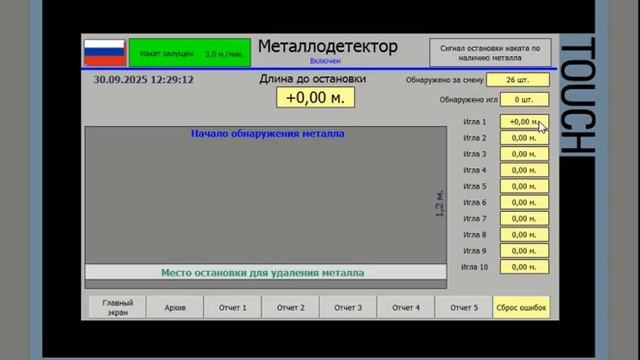Click the Начало обнаружения металла label
Screen dimensions: 640x360
pos(268,133)
